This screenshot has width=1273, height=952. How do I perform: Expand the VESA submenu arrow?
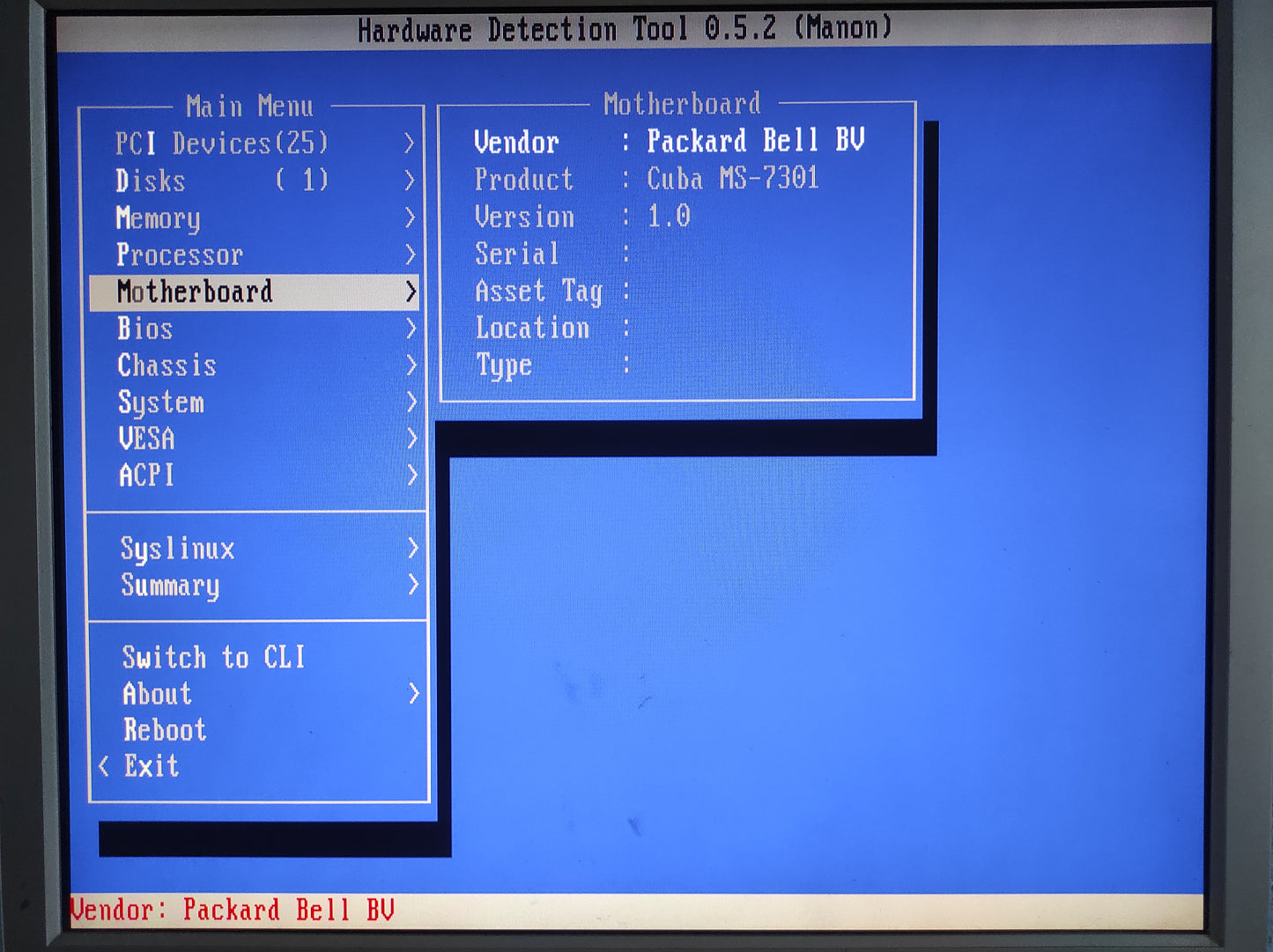[411, 439]
